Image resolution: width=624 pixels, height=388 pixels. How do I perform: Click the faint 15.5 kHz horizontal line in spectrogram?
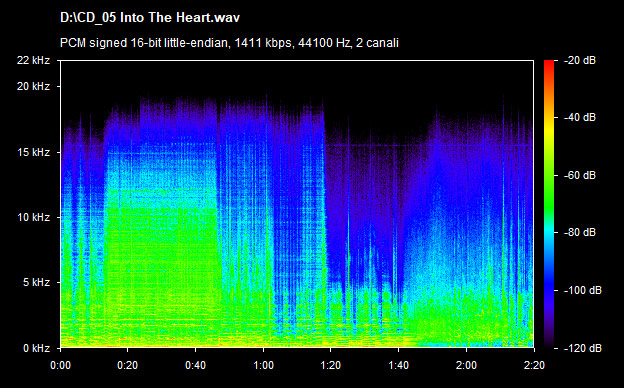429,146
